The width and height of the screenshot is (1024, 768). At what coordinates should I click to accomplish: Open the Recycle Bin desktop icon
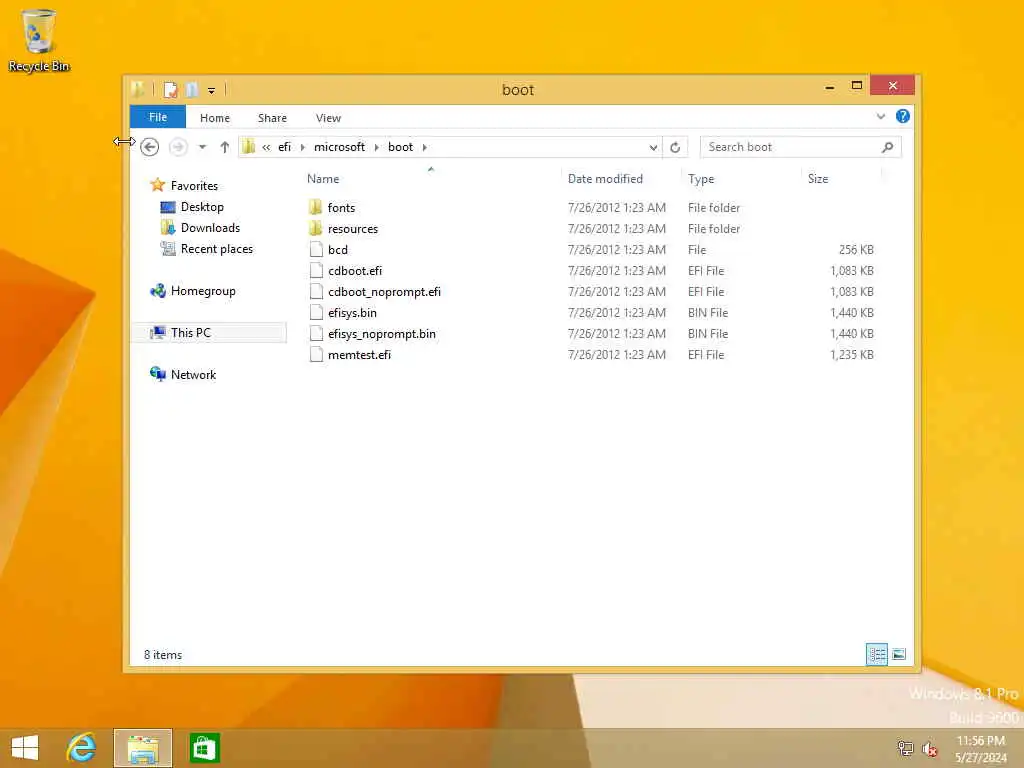[39, 40]
